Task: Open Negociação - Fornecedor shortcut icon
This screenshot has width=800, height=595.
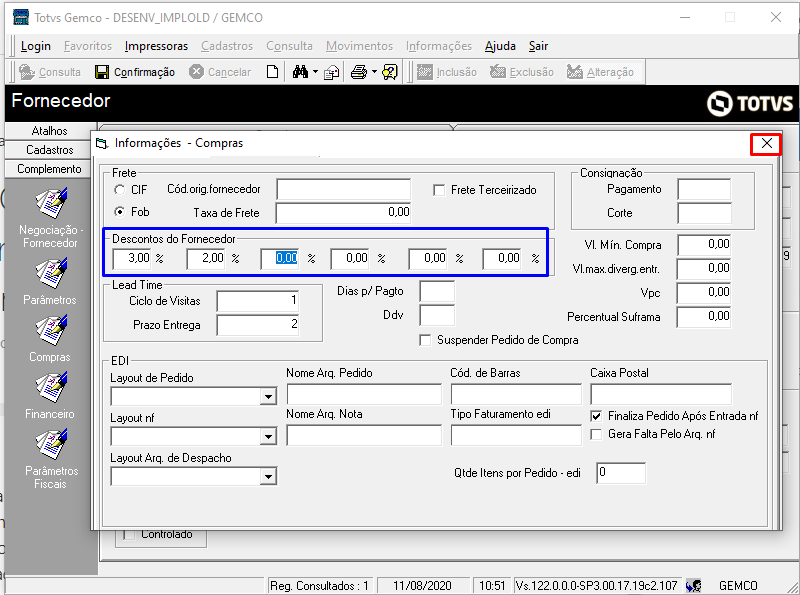Action: coord(52,203)
